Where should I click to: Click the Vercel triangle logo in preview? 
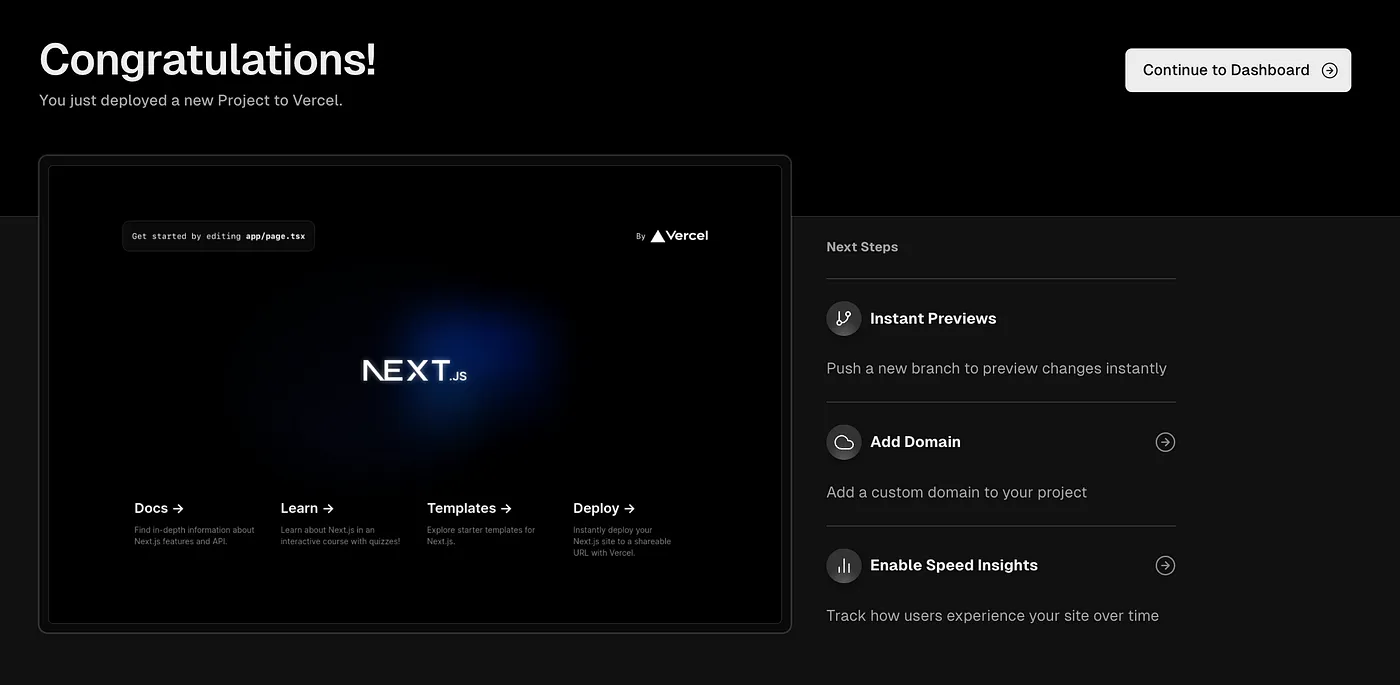[658, 236]
